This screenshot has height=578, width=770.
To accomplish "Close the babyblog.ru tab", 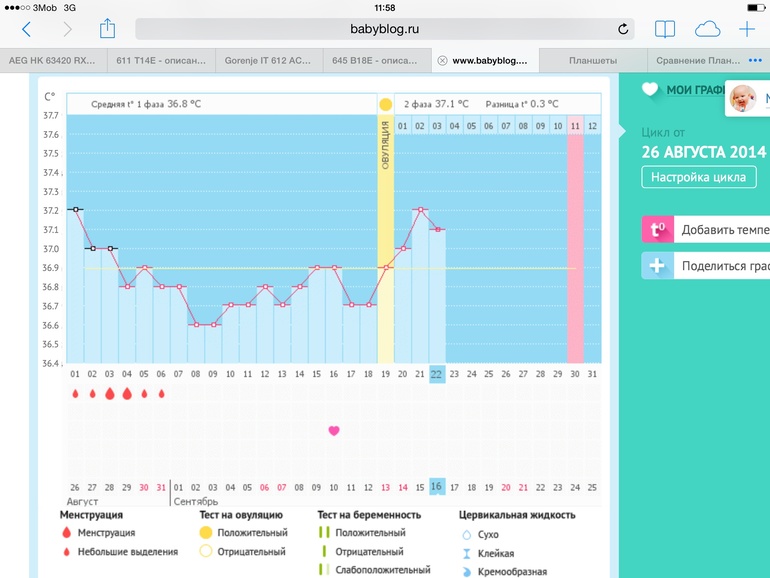I will (442, 60).
